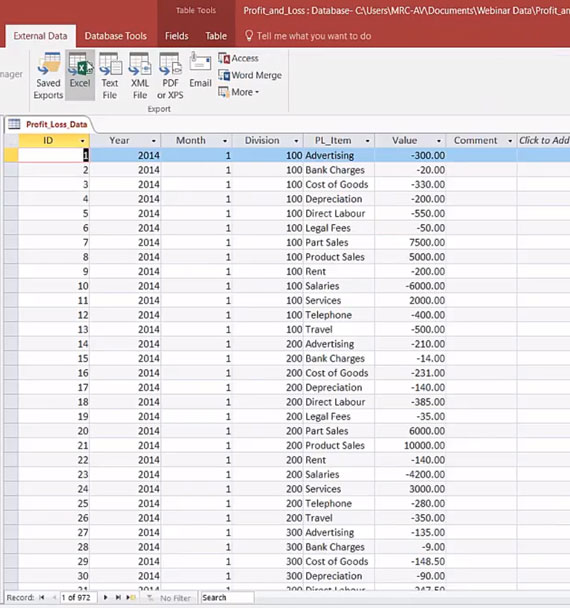This screenshot has height=608, width=570.
Task: Start a Word Merge export
Action: click(250, 75)
